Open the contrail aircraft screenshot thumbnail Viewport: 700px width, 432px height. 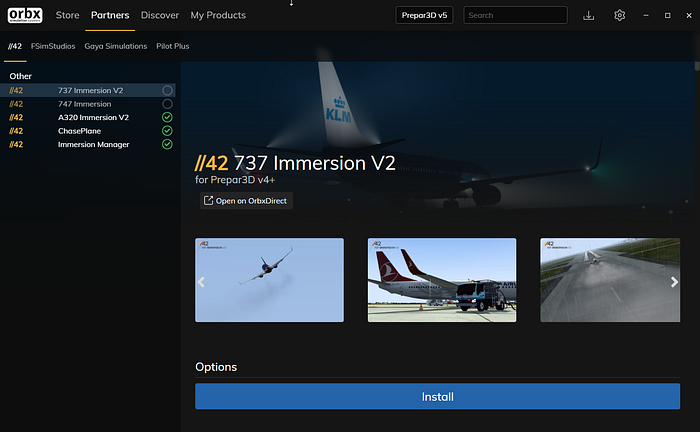(269, 280)
